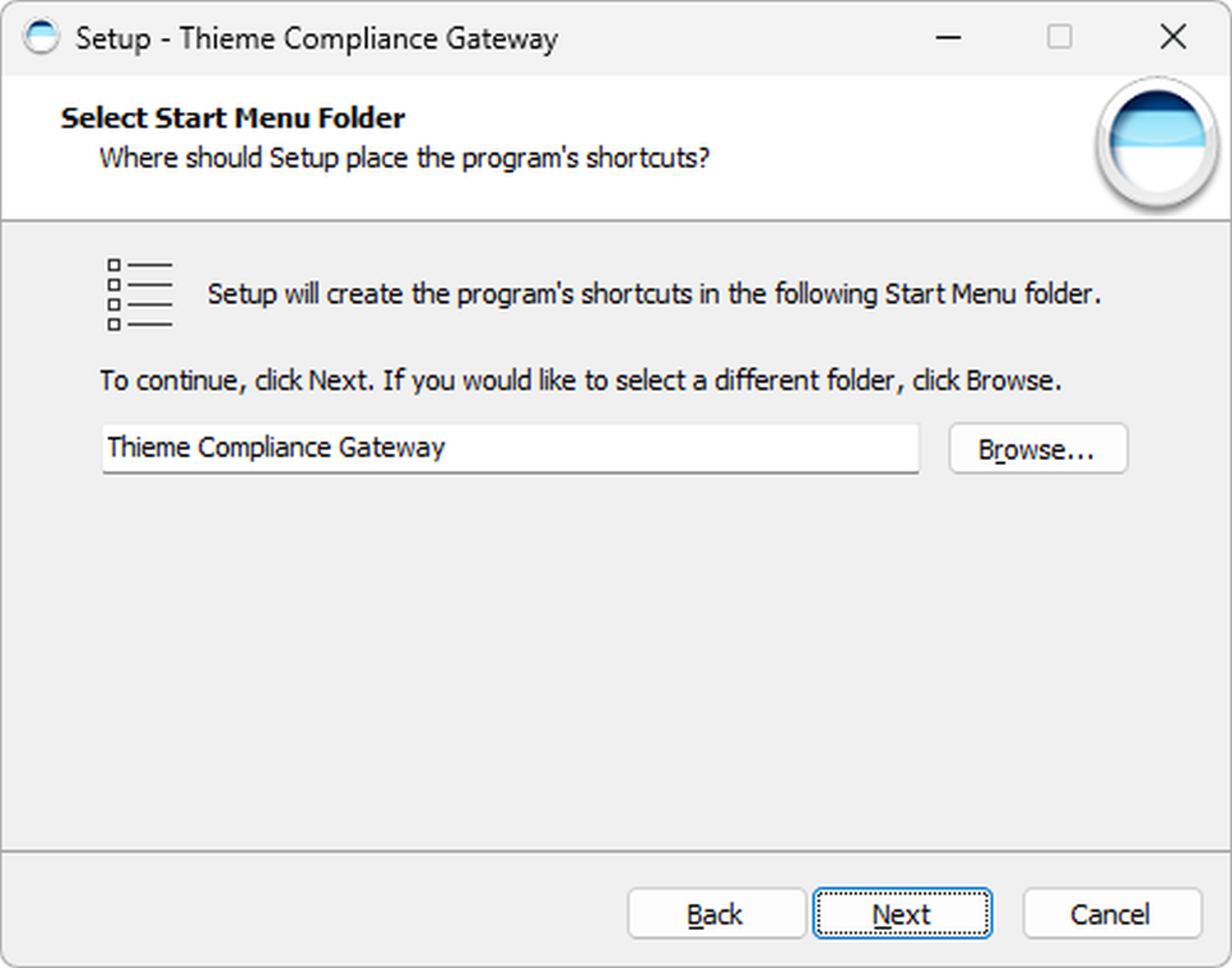Click the top checkbox square in the list icon
This screenshot has width=1232, height=968.
point(114,265)
